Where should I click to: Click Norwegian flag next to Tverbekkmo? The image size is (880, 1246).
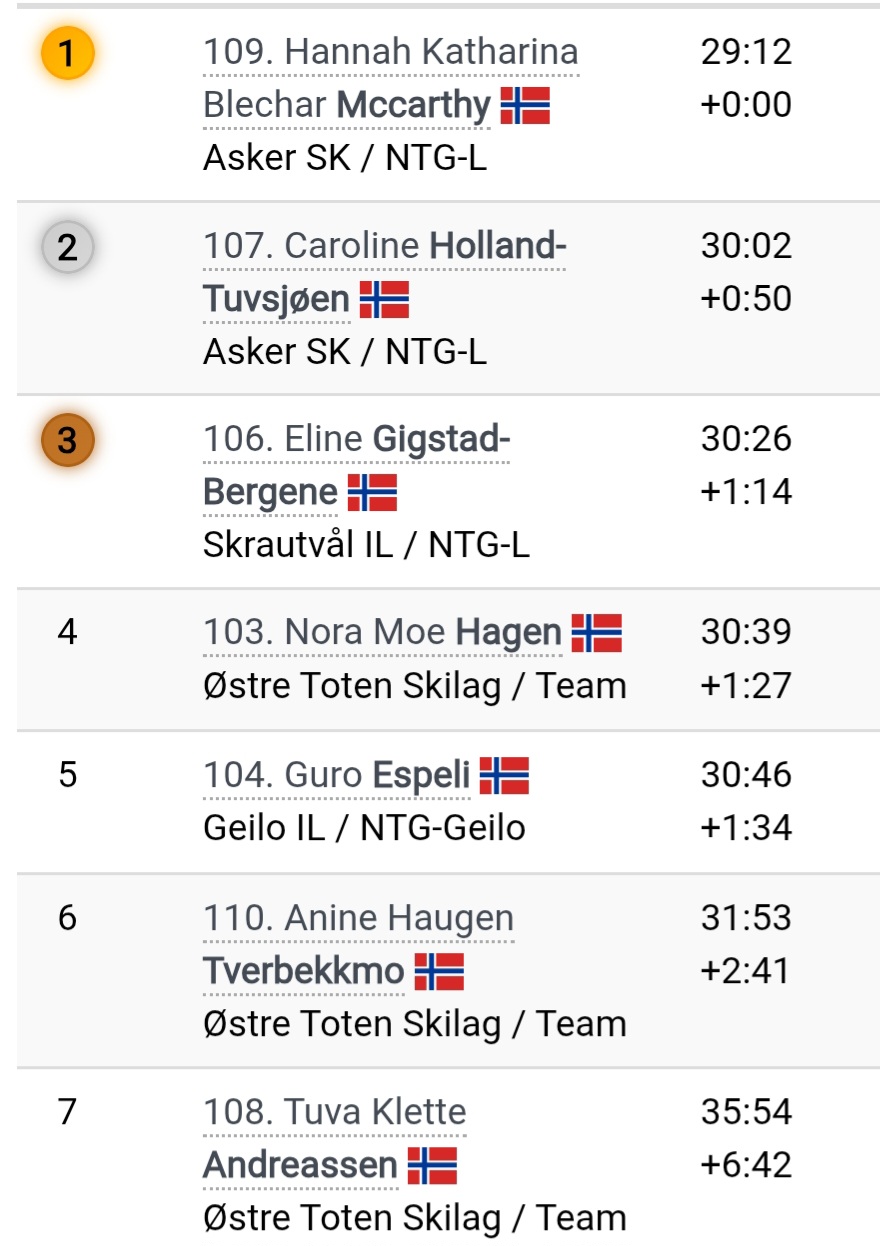(x=439, y=971)
